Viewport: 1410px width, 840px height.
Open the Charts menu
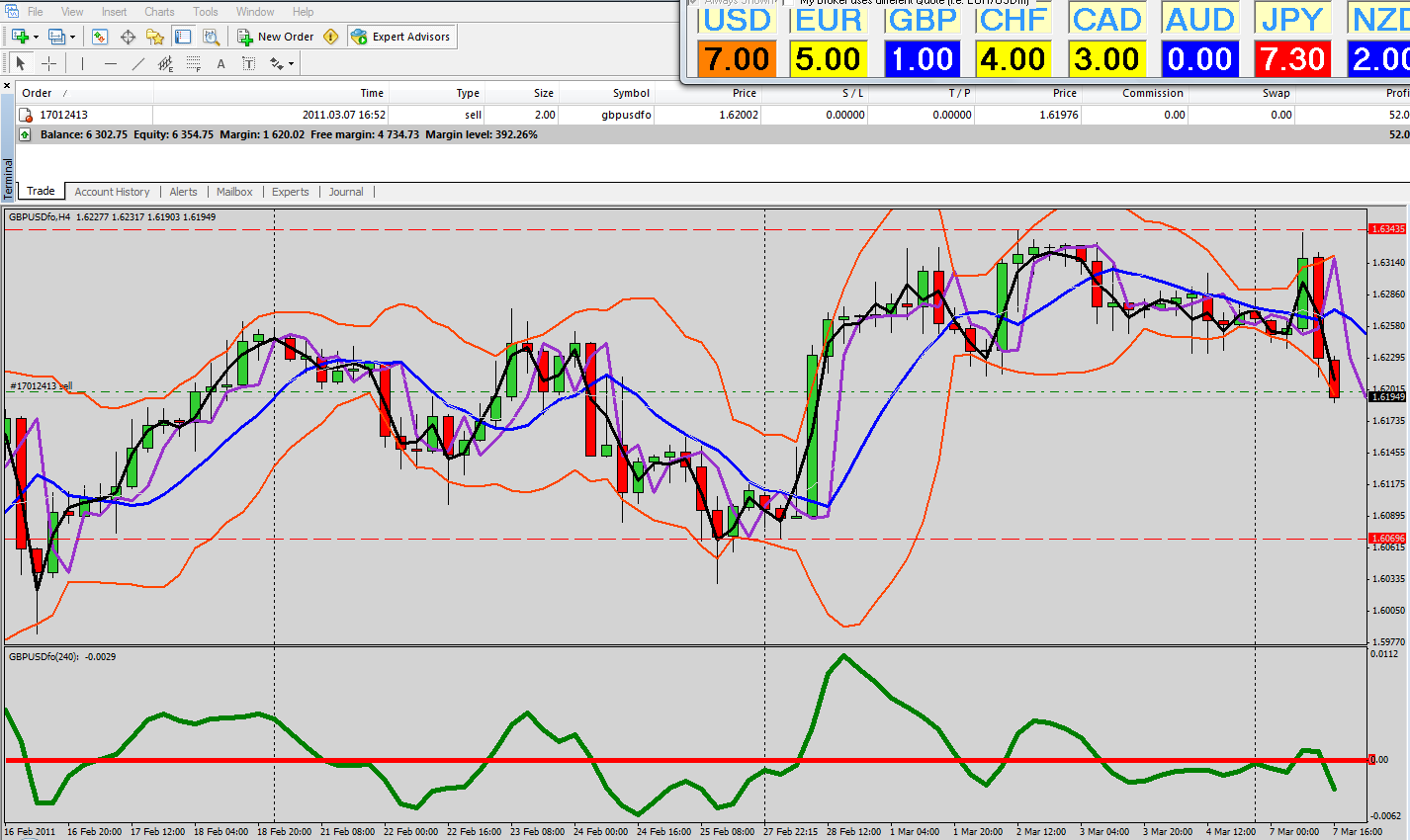click(159, 12)
